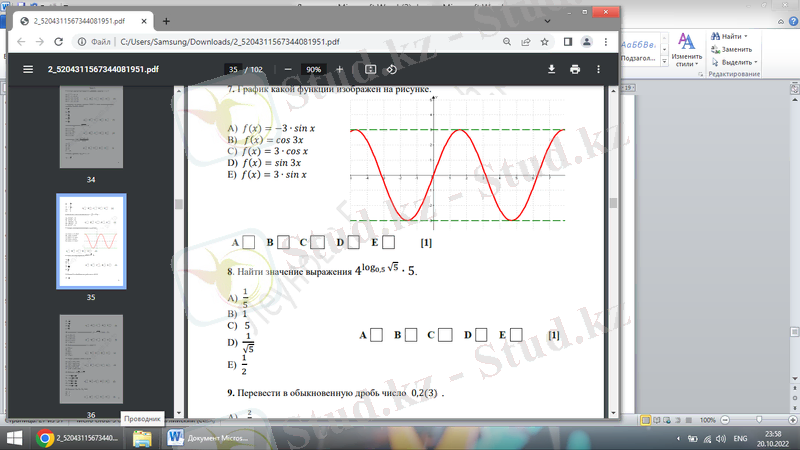Download the PDF file
Image resolution: width=800 pixels, height=450 pixels.
pos(551,69)
